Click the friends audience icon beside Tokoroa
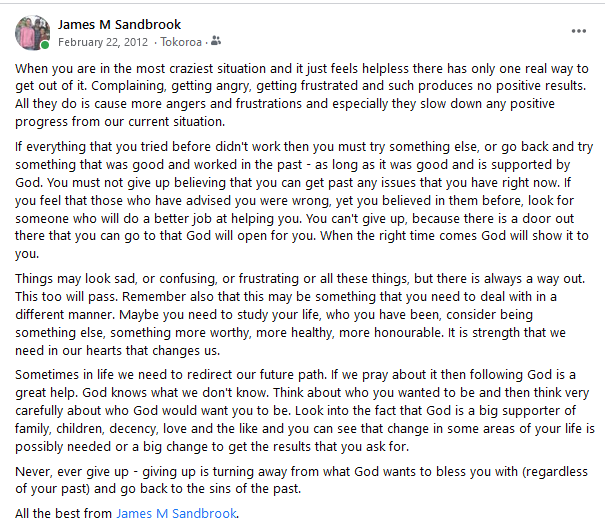This screenshot has width=605, height=526. (217, 42)
